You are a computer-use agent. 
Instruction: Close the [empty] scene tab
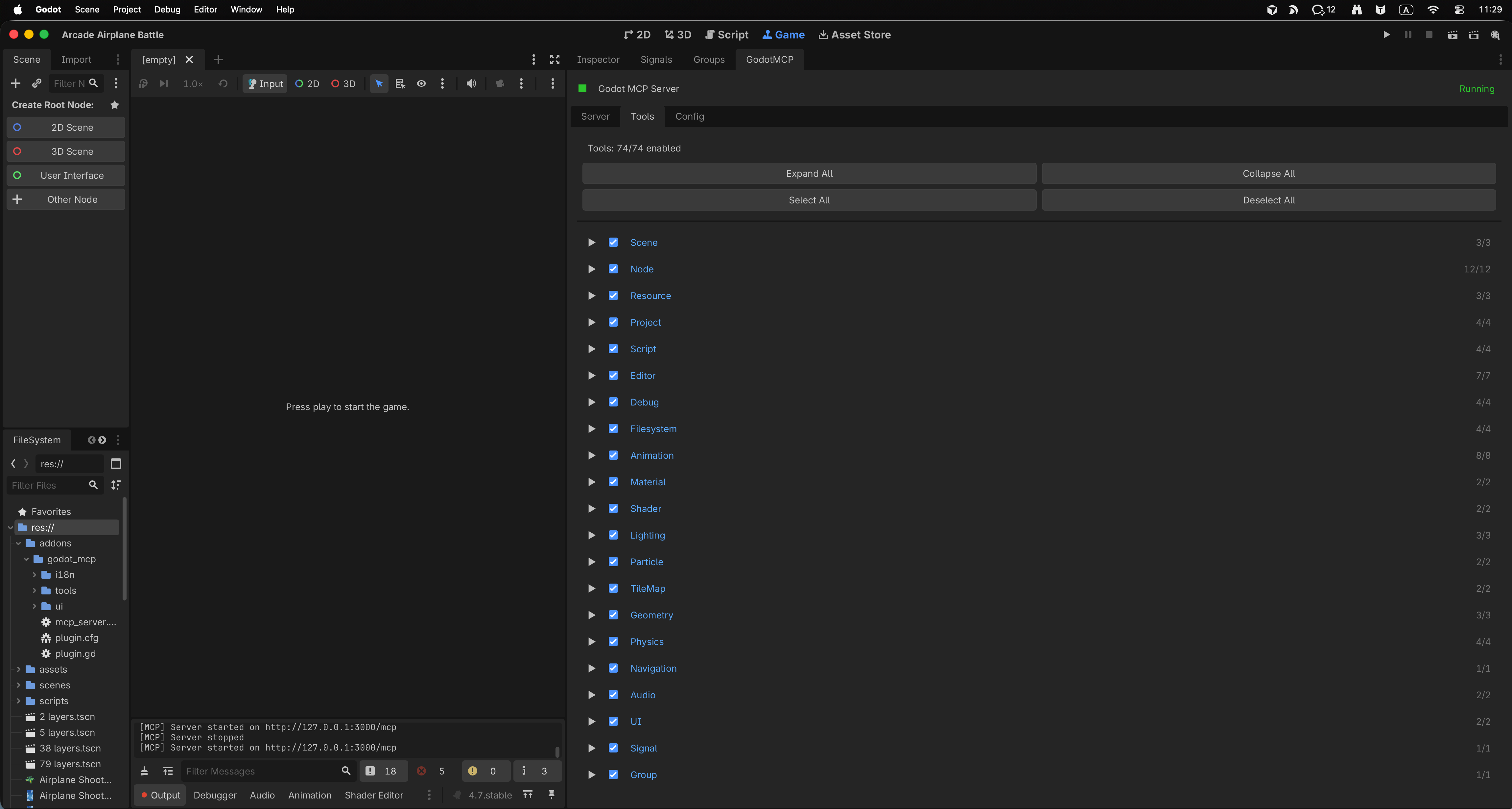[x=189, y=59]
